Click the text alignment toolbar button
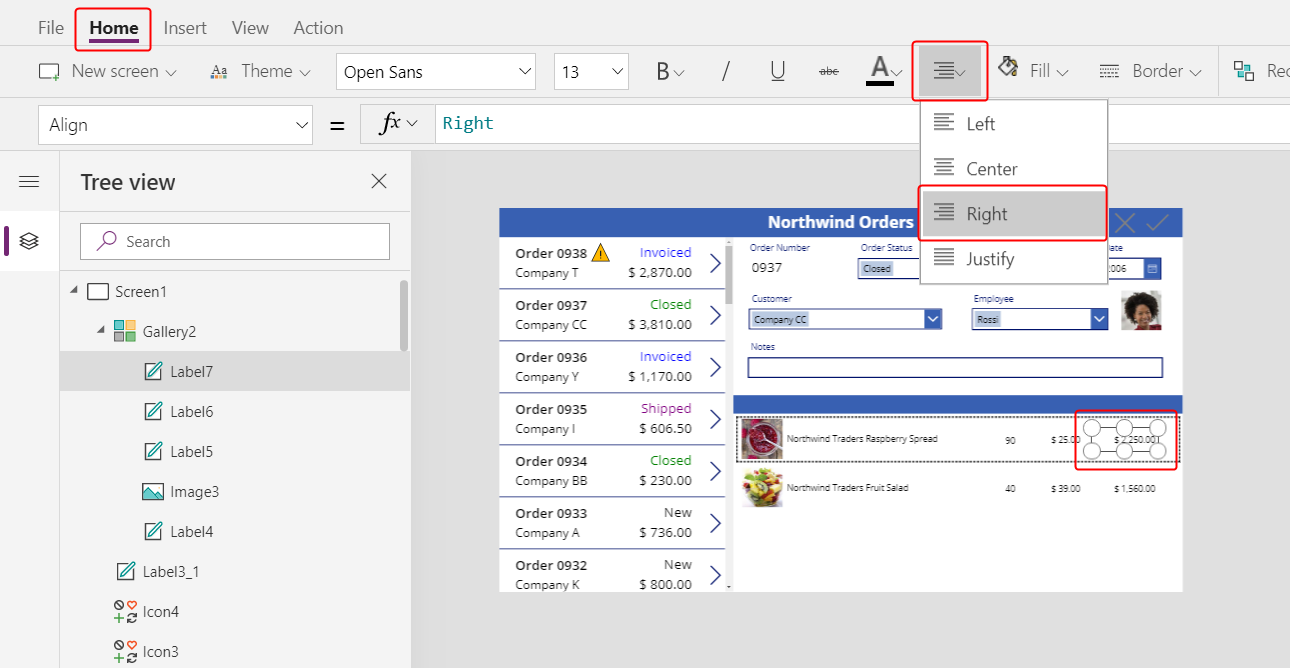This screenshot has height=668, width=1290. pyautogui.click(x=949, y=71)
